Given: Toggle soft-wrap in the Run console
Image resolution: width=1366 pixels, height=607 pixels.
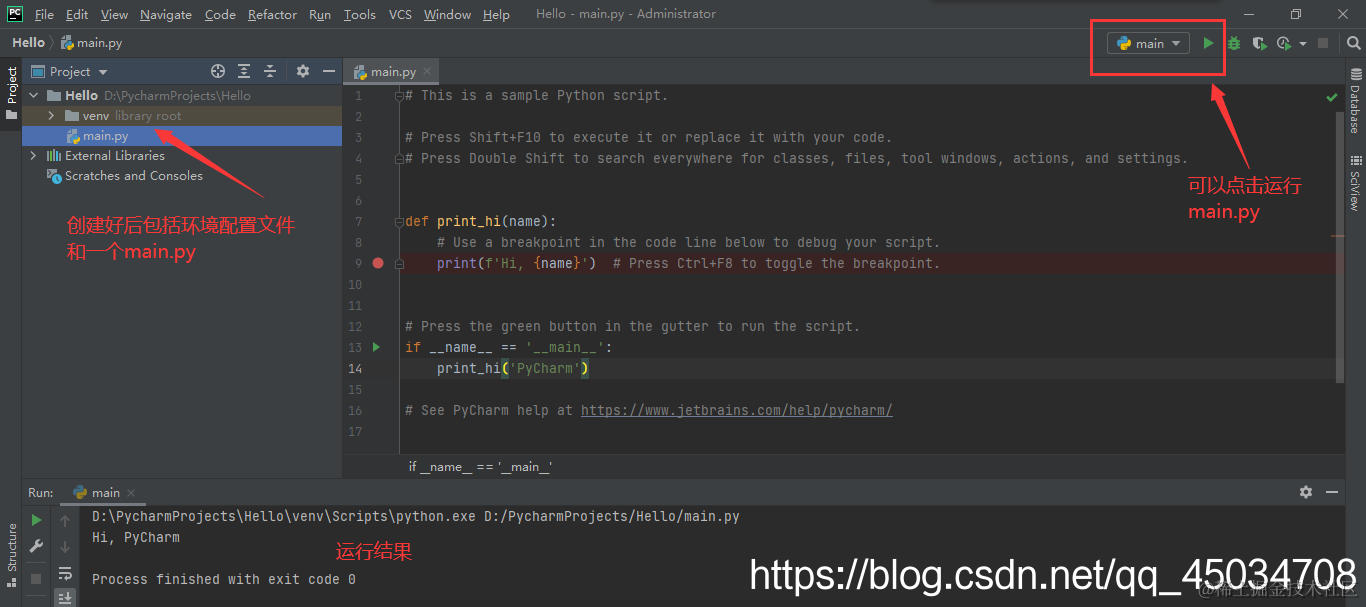Looking at the screenshot, I should (x=65, y=573).
